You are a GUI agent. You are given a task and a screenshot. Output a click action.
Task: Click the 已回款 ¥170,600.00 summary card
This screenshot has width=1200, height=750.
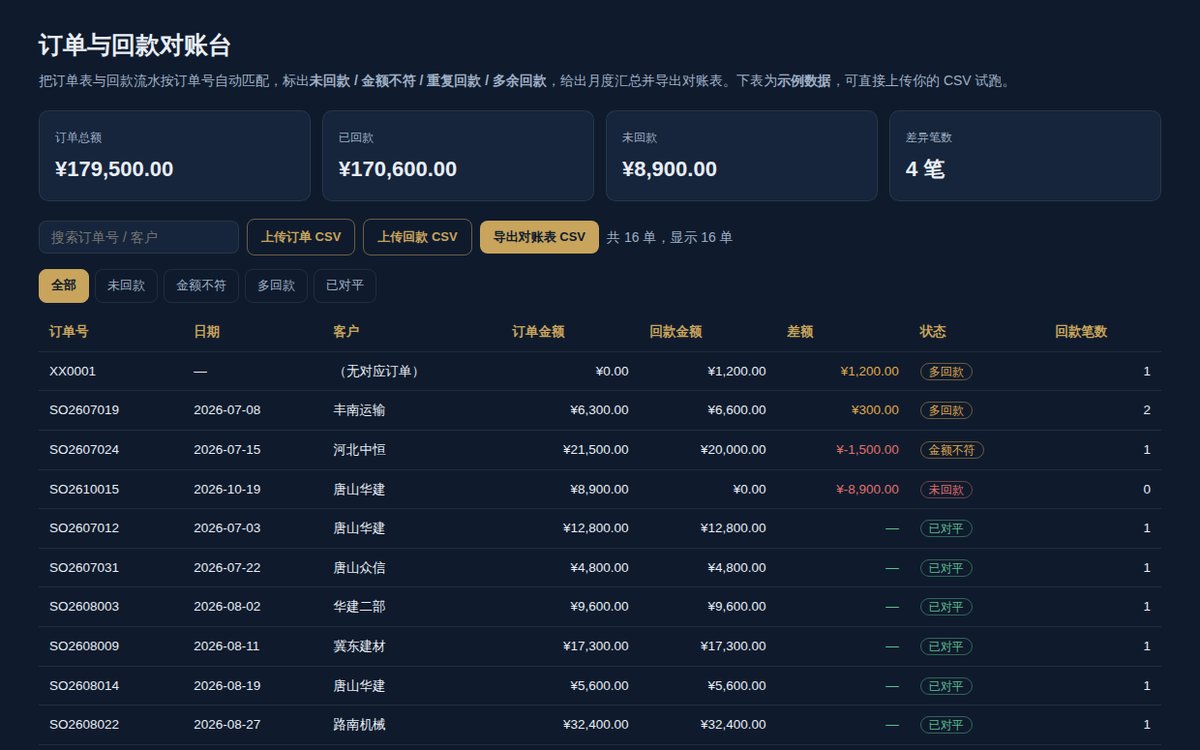click(458, 155)
